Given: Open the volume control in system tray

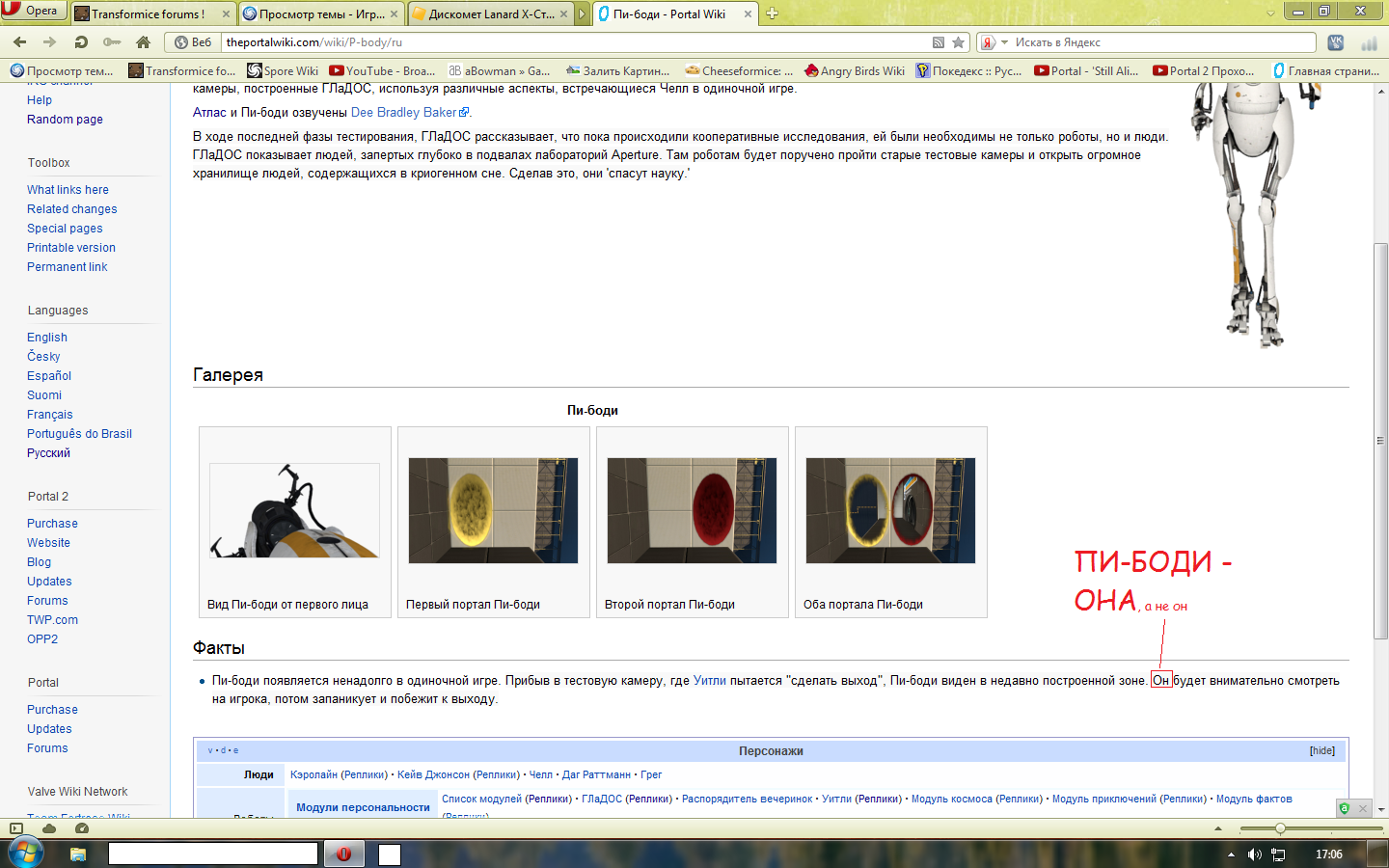Looking at the screenshot, I should tap(1254, 854).
